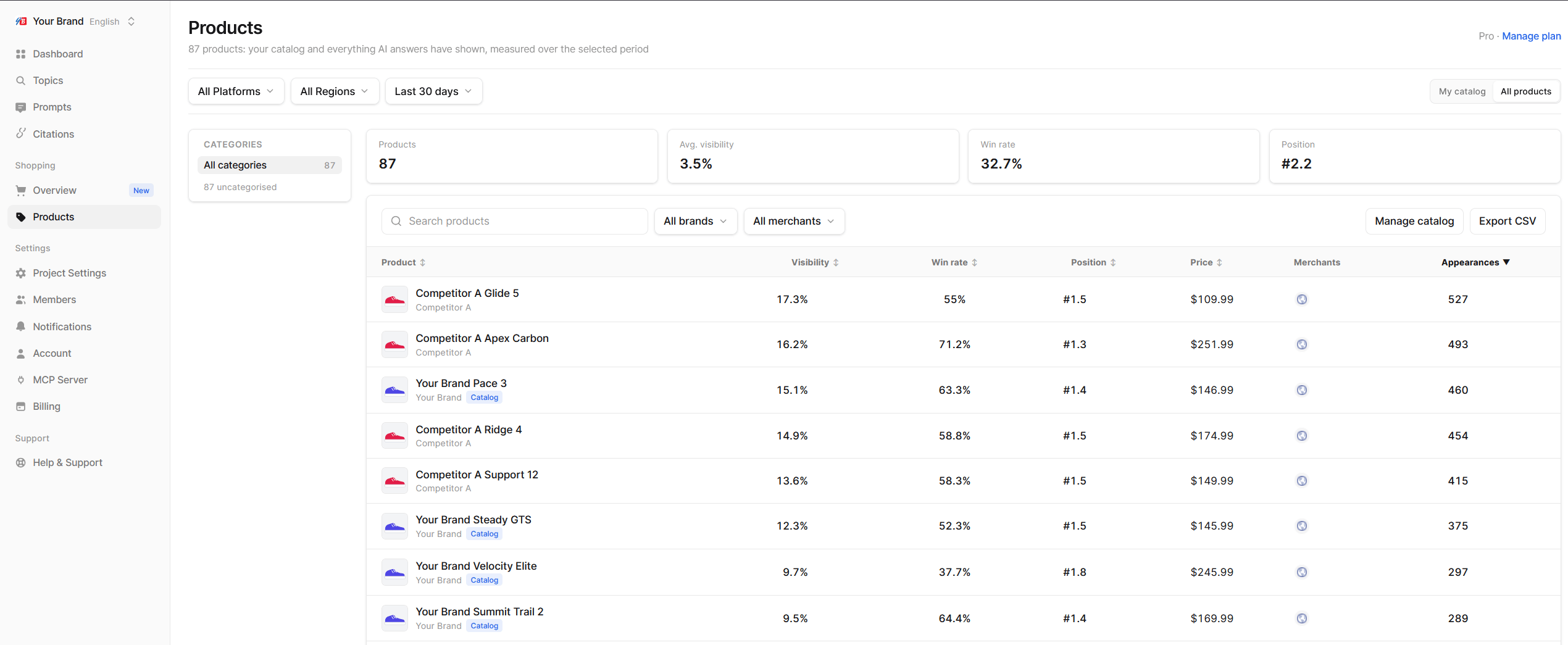Click the Citations link icon
1568x645 pixels.
pyautogui.click(x=21, y=133)
